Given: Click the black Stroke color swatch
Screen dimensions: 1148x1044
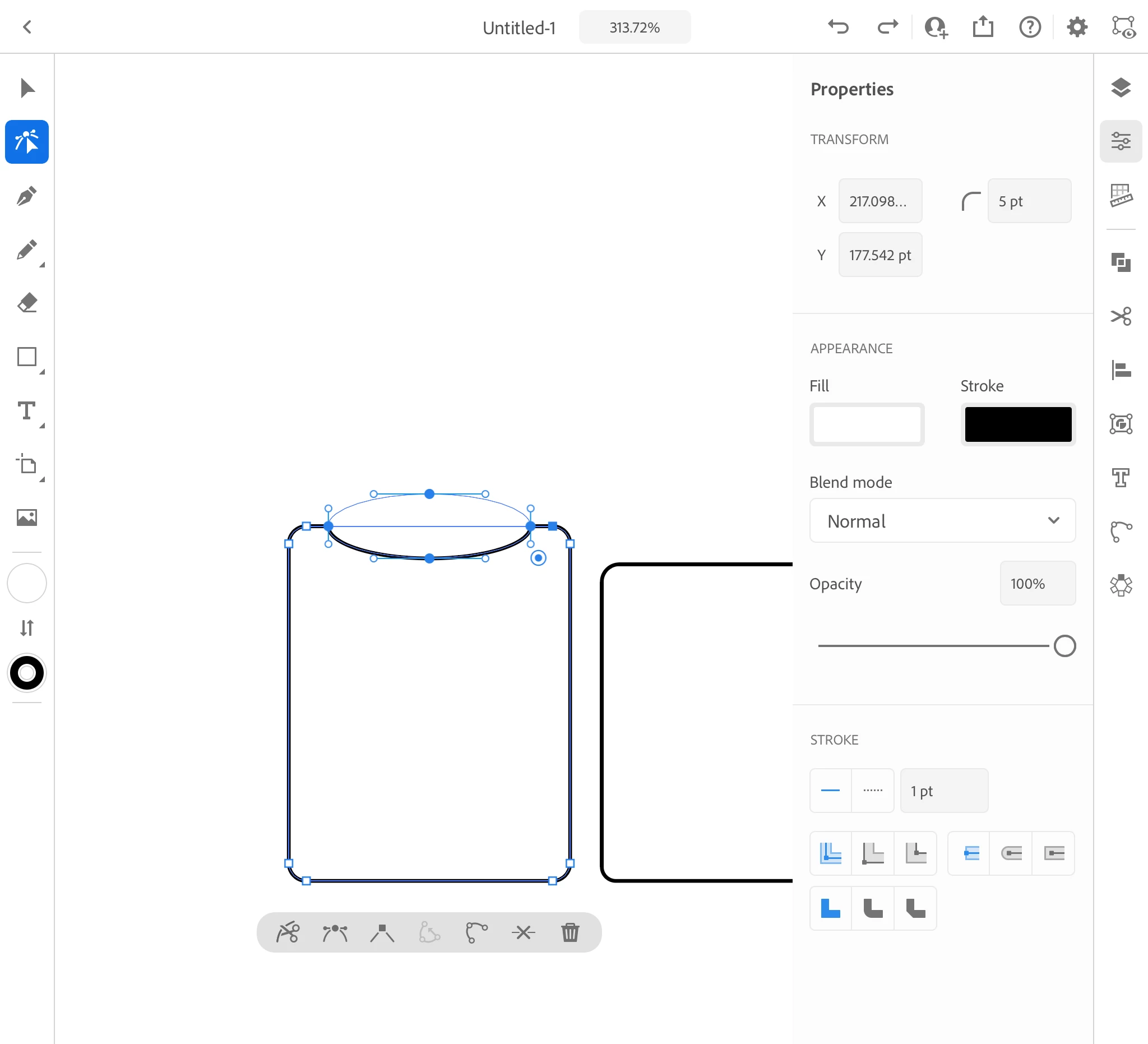Looking at the screenshot, I should click(1017, 424).
